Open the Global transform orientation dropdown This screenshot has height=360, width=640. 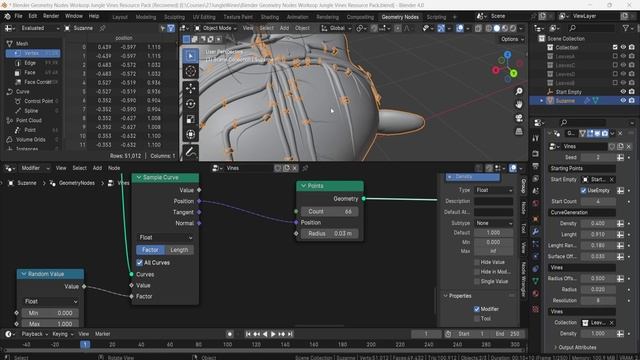[337, 28]
